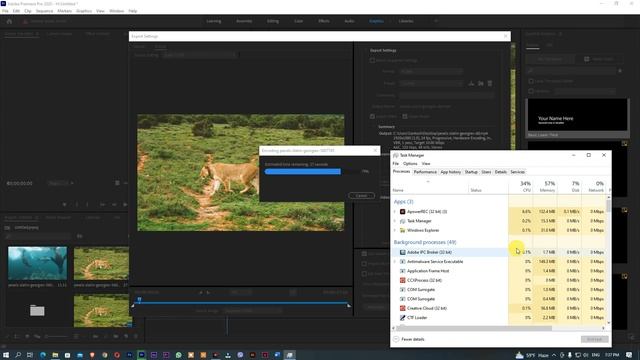Switch to the Effects workspace

pos(324,21)
